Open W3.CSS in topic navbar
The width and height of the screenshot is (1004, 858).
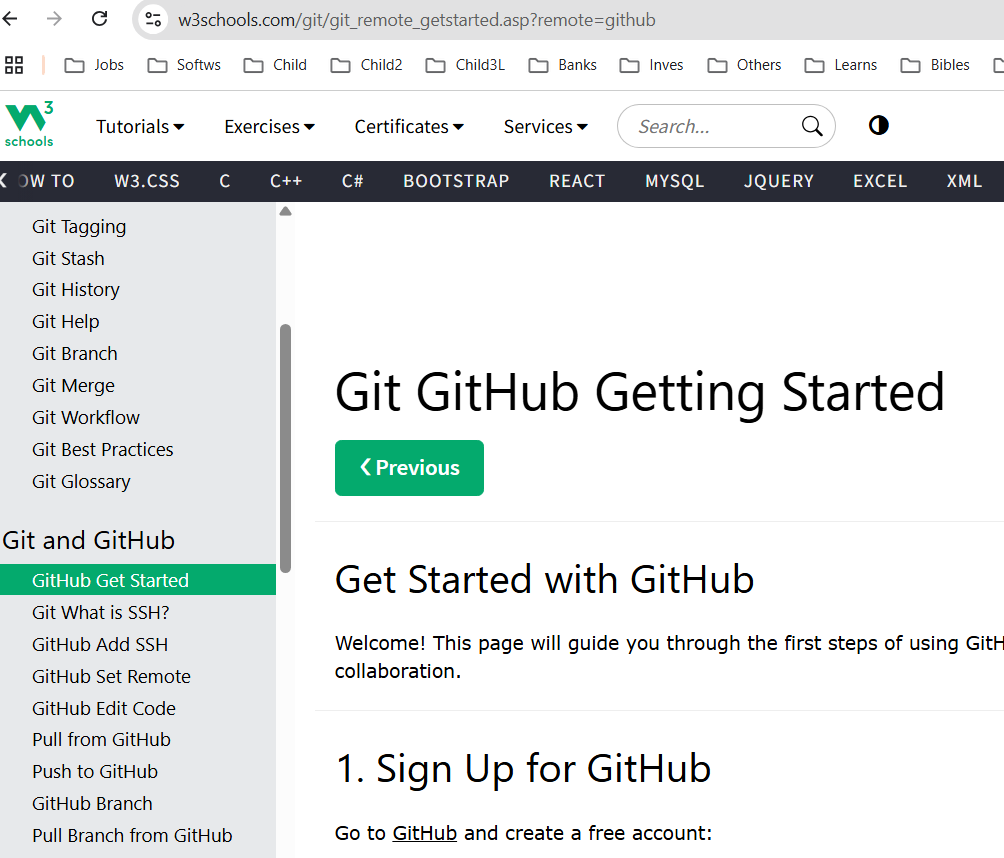(x=147, y=181)
